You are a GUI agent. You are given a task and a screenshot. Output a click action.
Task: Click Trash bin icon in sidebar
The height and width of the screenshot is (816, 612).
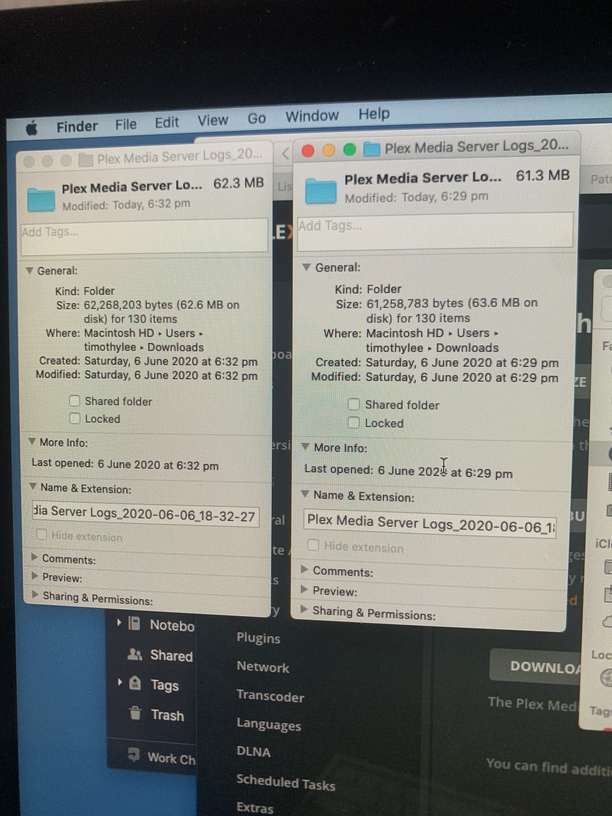[135, 712]
